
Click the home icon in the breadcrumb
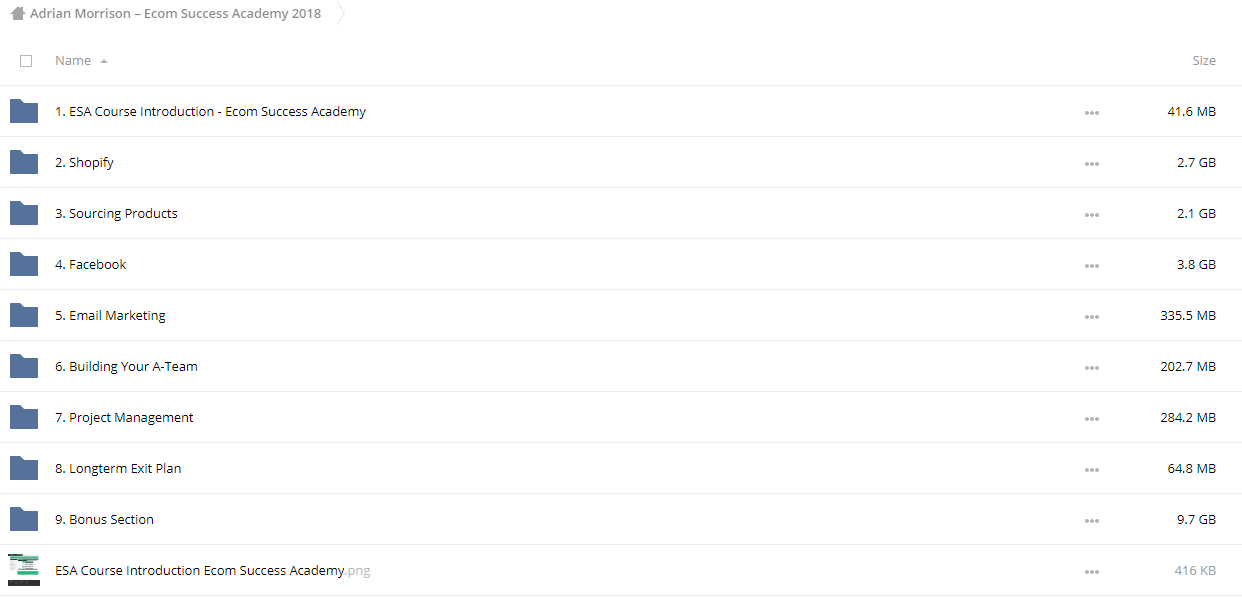click(17, 14)
